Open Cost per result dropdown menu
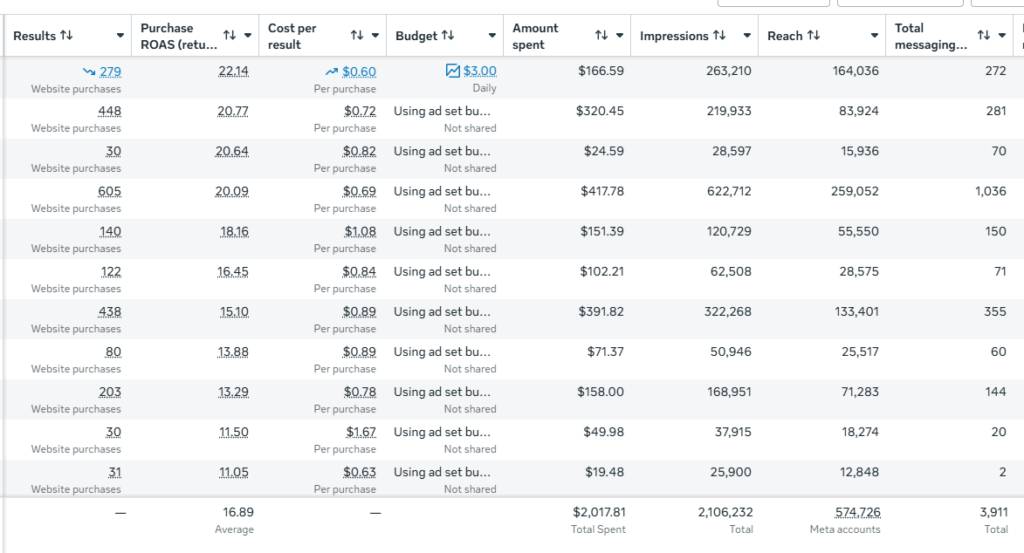This screenshot has width=1024, height=553. (x=376, y=35)
